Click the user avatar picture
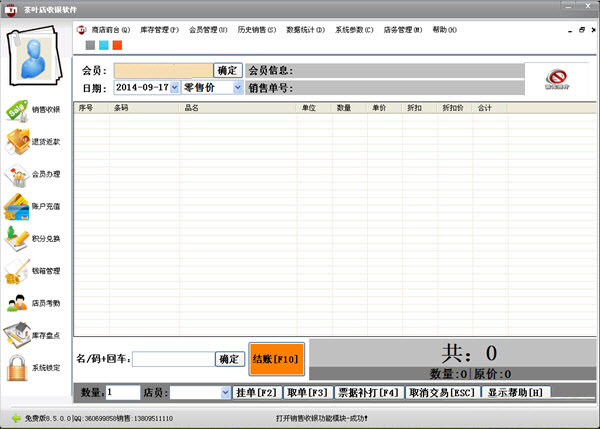This screenshot has width=600, height=429. click(x=34, y=56)
